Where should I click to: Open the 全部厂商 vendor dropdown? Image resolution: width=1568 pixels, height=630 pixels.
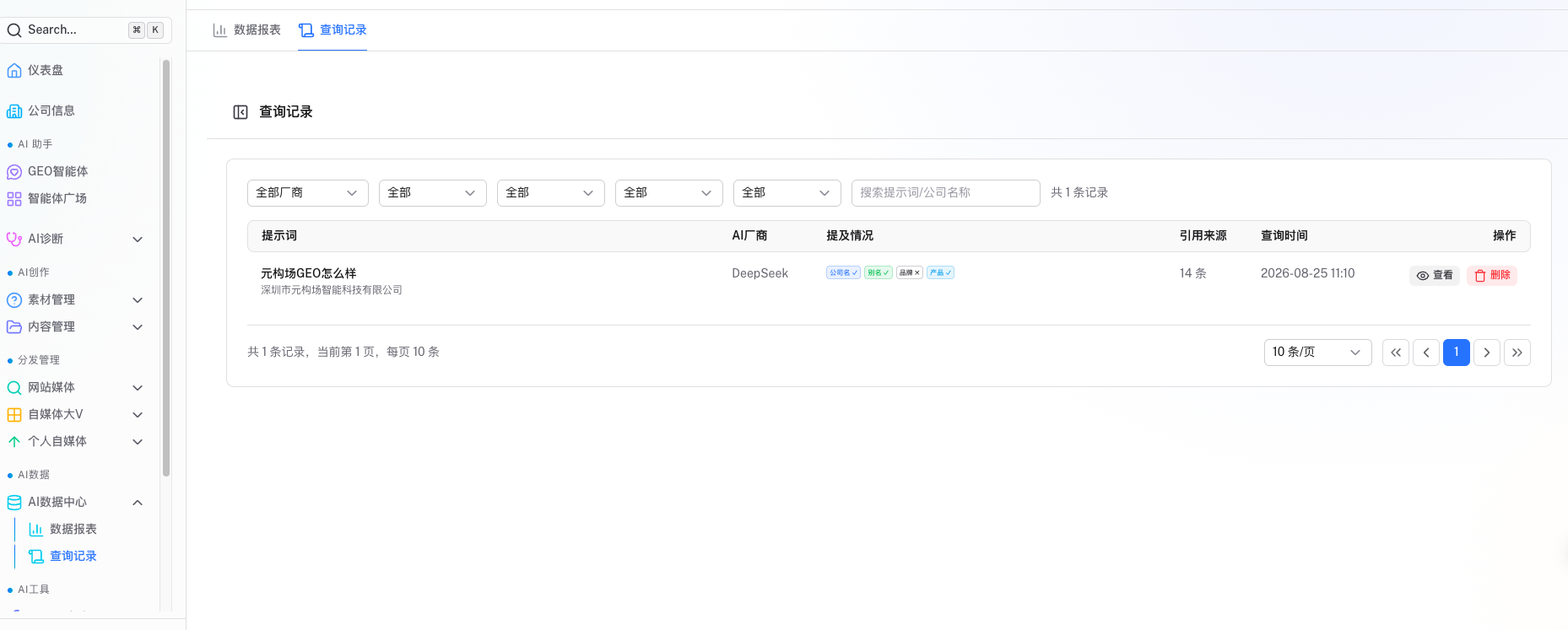(308, 193)
